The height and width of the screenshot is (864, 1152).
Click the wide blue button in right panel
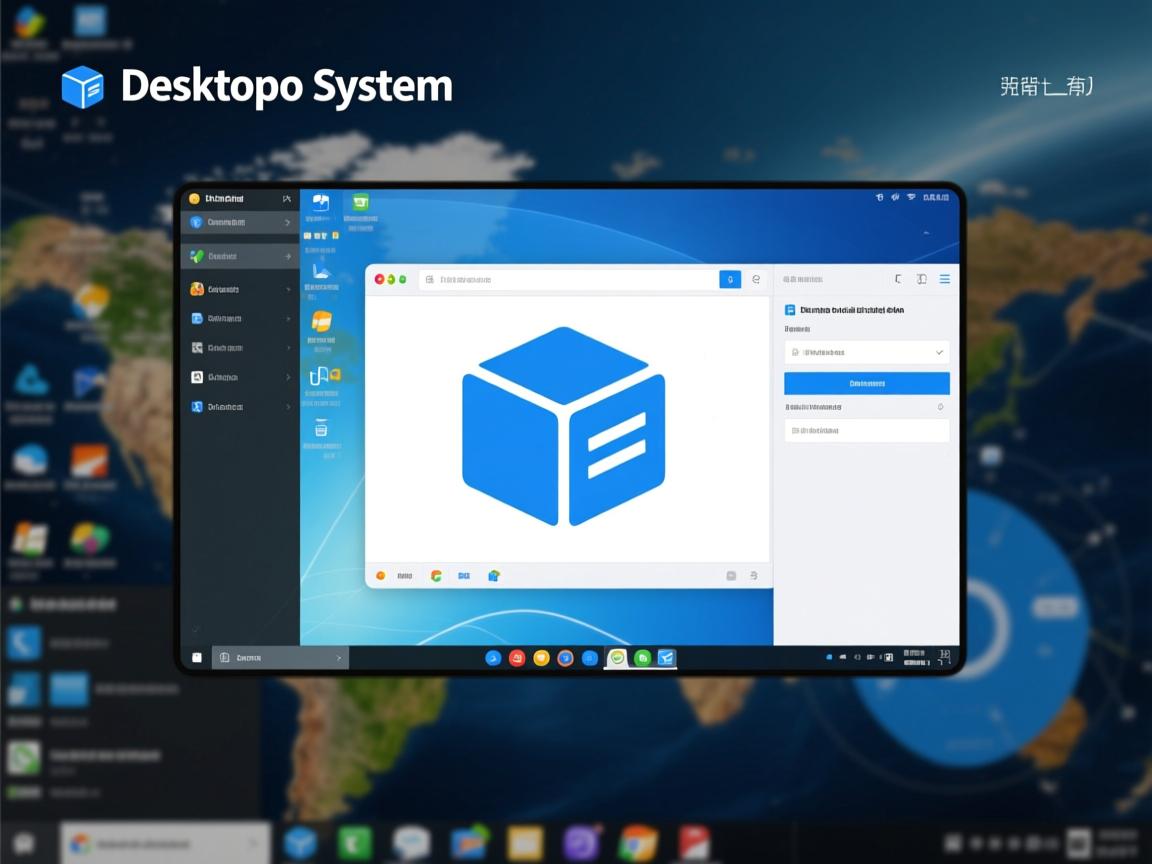pos(866,383)
